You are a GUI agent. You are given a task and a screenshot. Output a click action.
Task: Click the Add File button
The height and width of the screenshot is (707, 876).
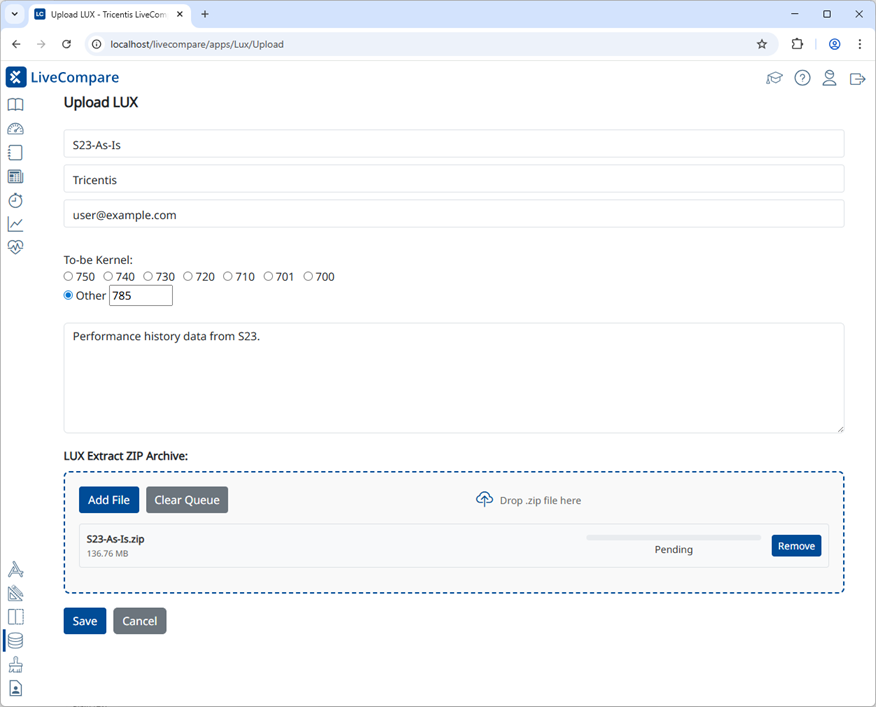click(108, 499)
